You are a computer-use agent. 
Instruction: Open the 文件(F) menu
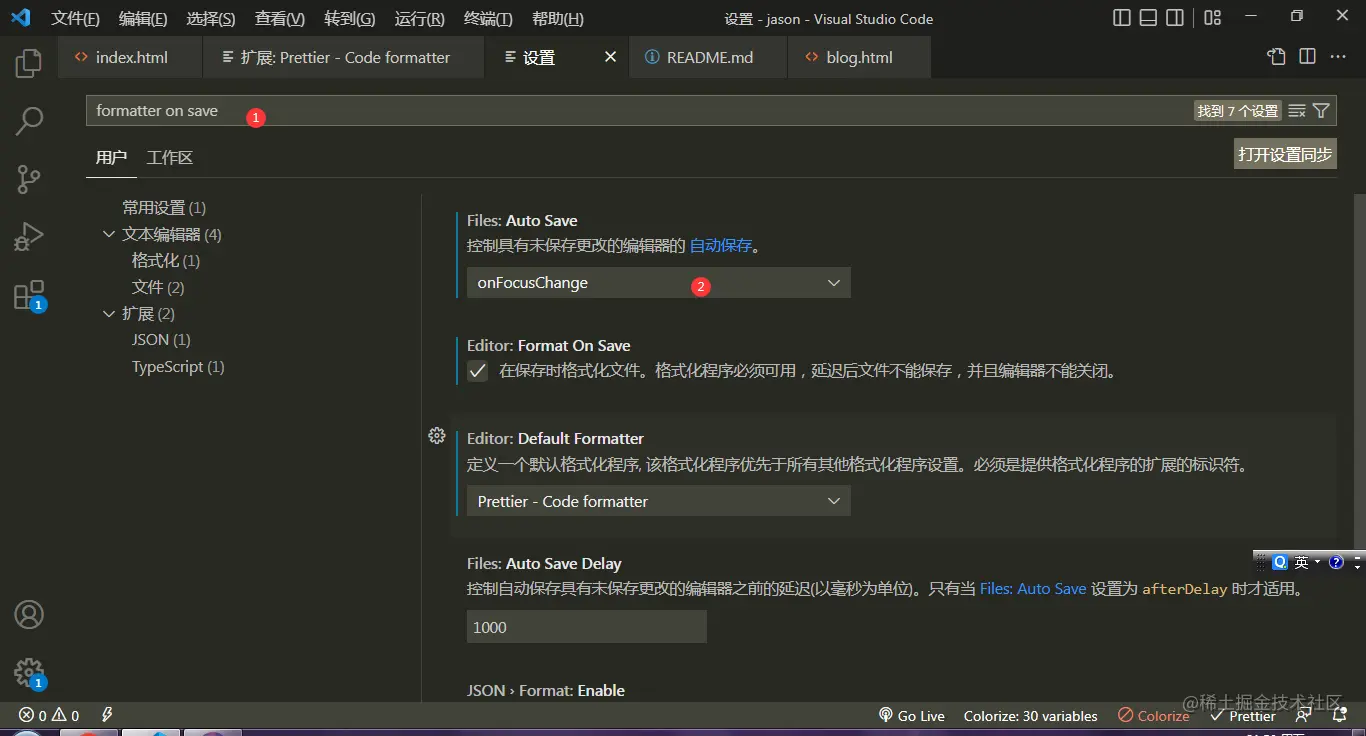[76, 18]
